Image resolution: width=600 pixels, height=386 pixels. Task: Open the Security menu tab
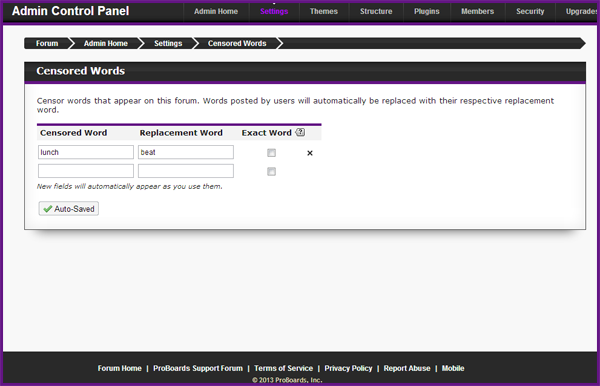click(x=530, y=11)
